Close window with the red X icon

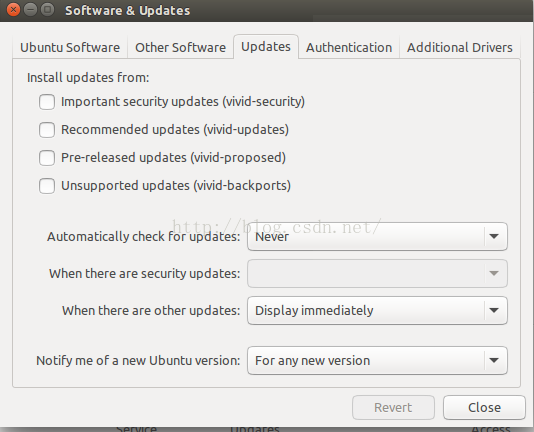[x=14, y=10]
